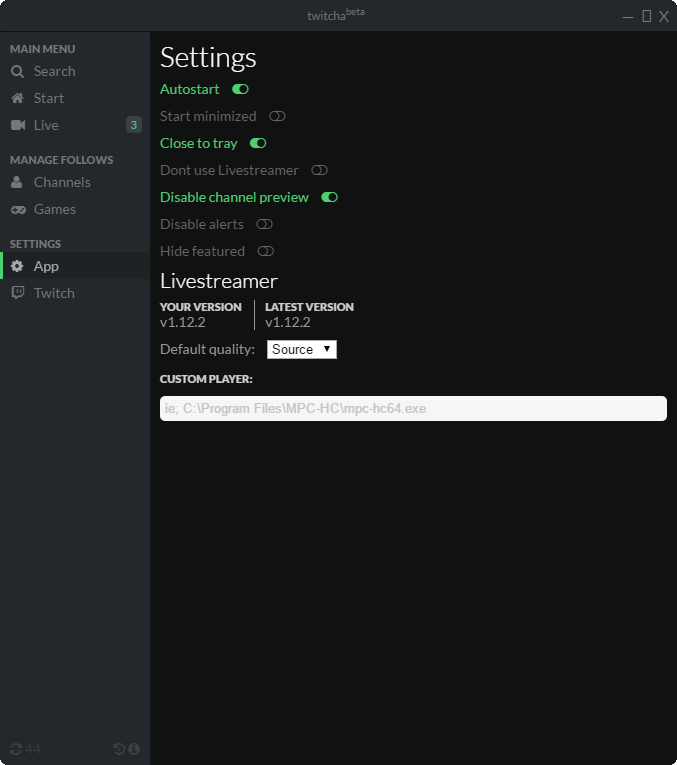Enable the Start minimized toggle
The width and height of the screenshot is (677, 765).
pos(277,116)
